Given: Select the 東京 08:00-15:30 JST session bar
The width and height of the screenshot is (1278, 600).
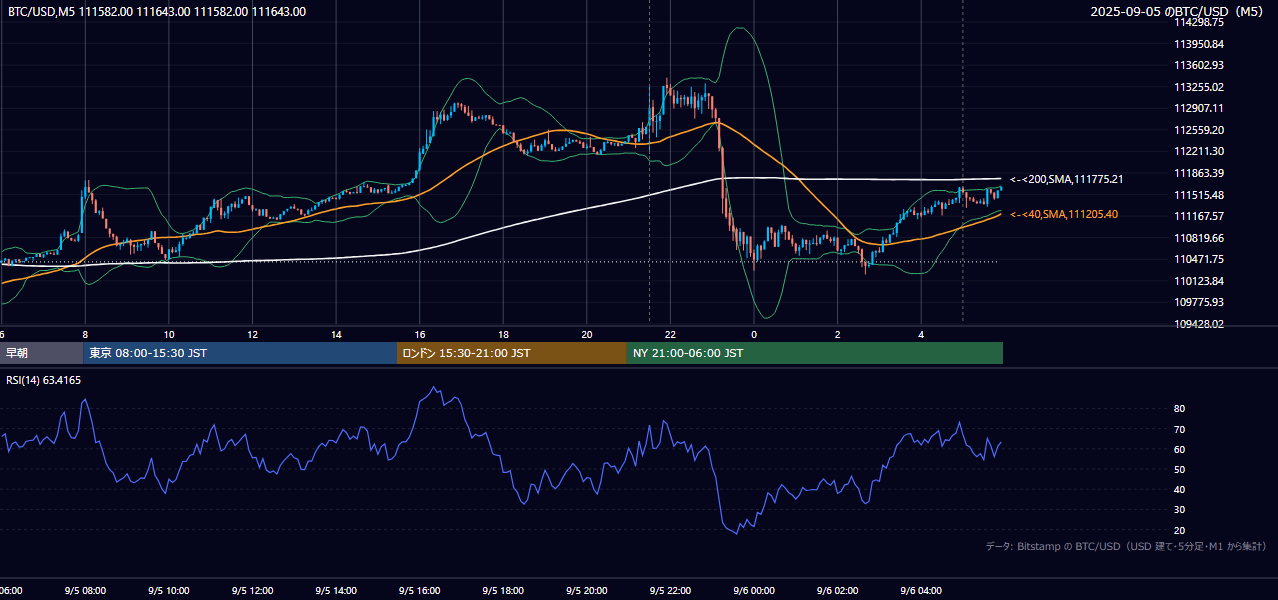Looking at the screenshot, I should [240, 353].
